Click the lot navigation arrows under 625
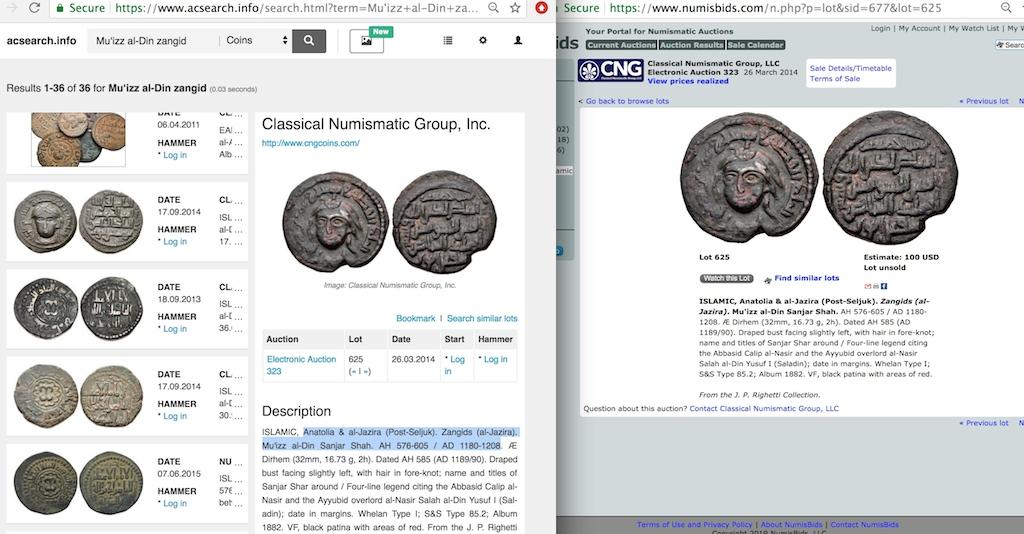 (360, 371)
